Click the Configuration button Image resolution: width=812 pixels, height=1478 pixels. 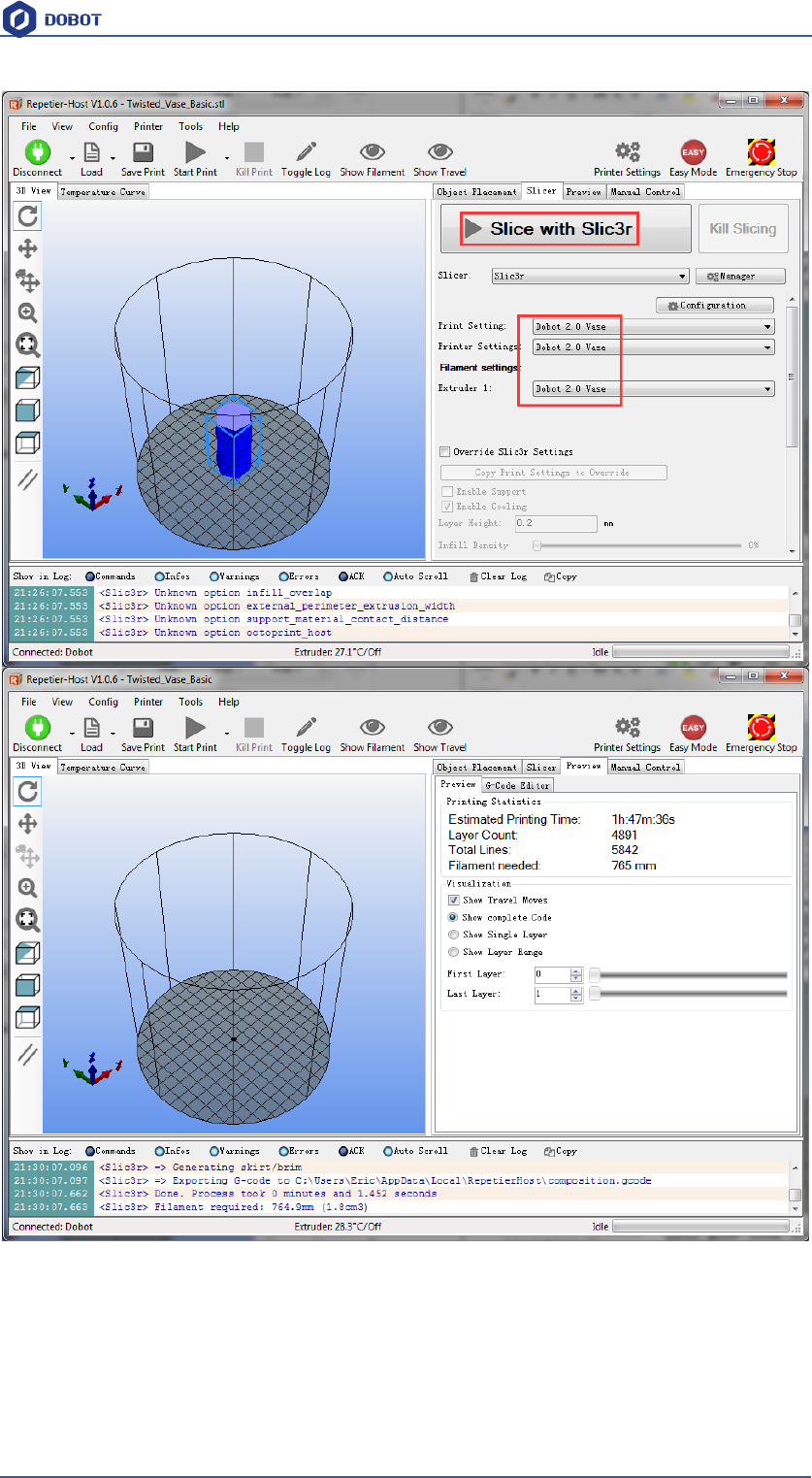point(714,306)
